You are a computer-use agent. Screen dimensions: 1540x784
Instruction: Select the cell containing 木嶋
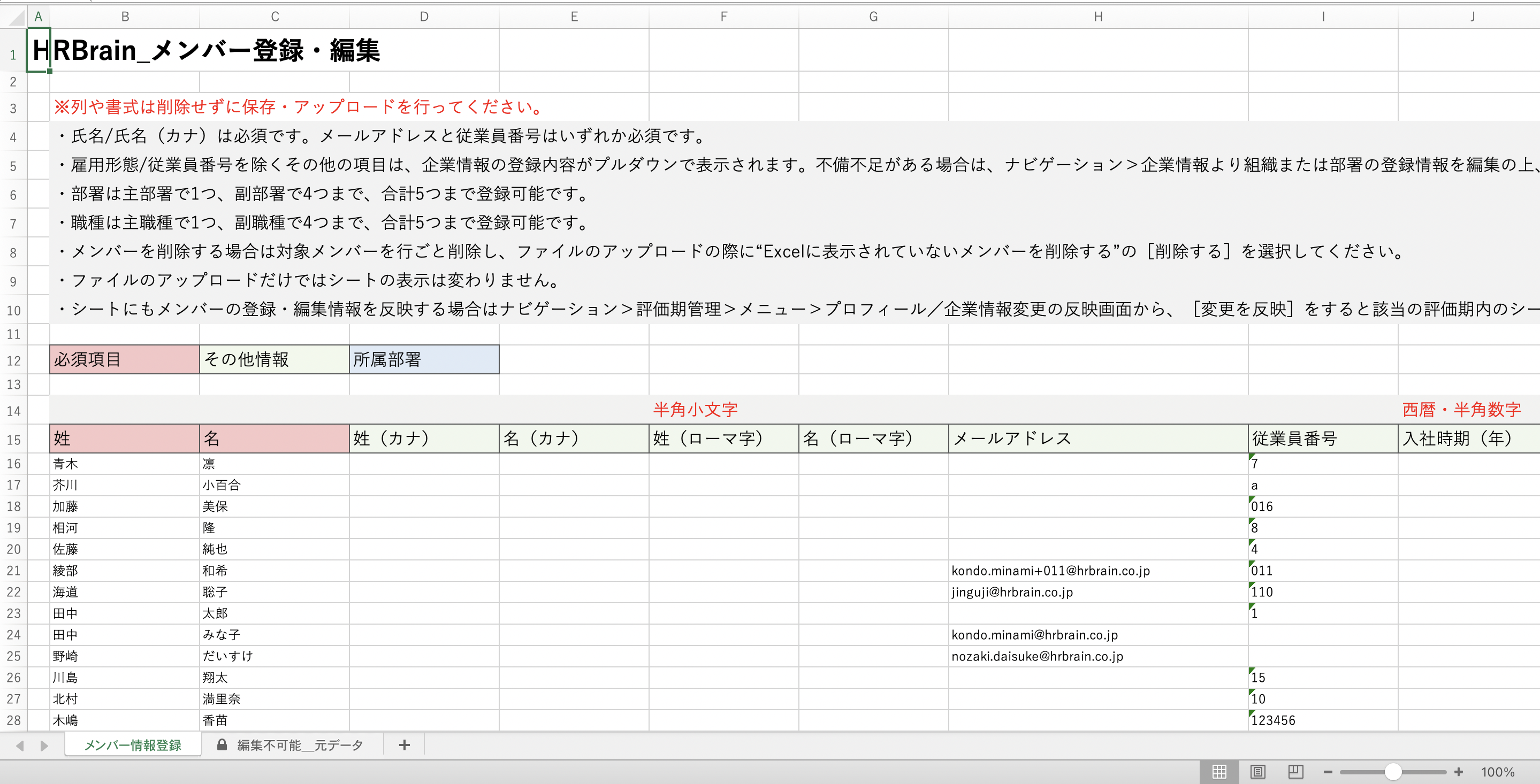point(125,720)
